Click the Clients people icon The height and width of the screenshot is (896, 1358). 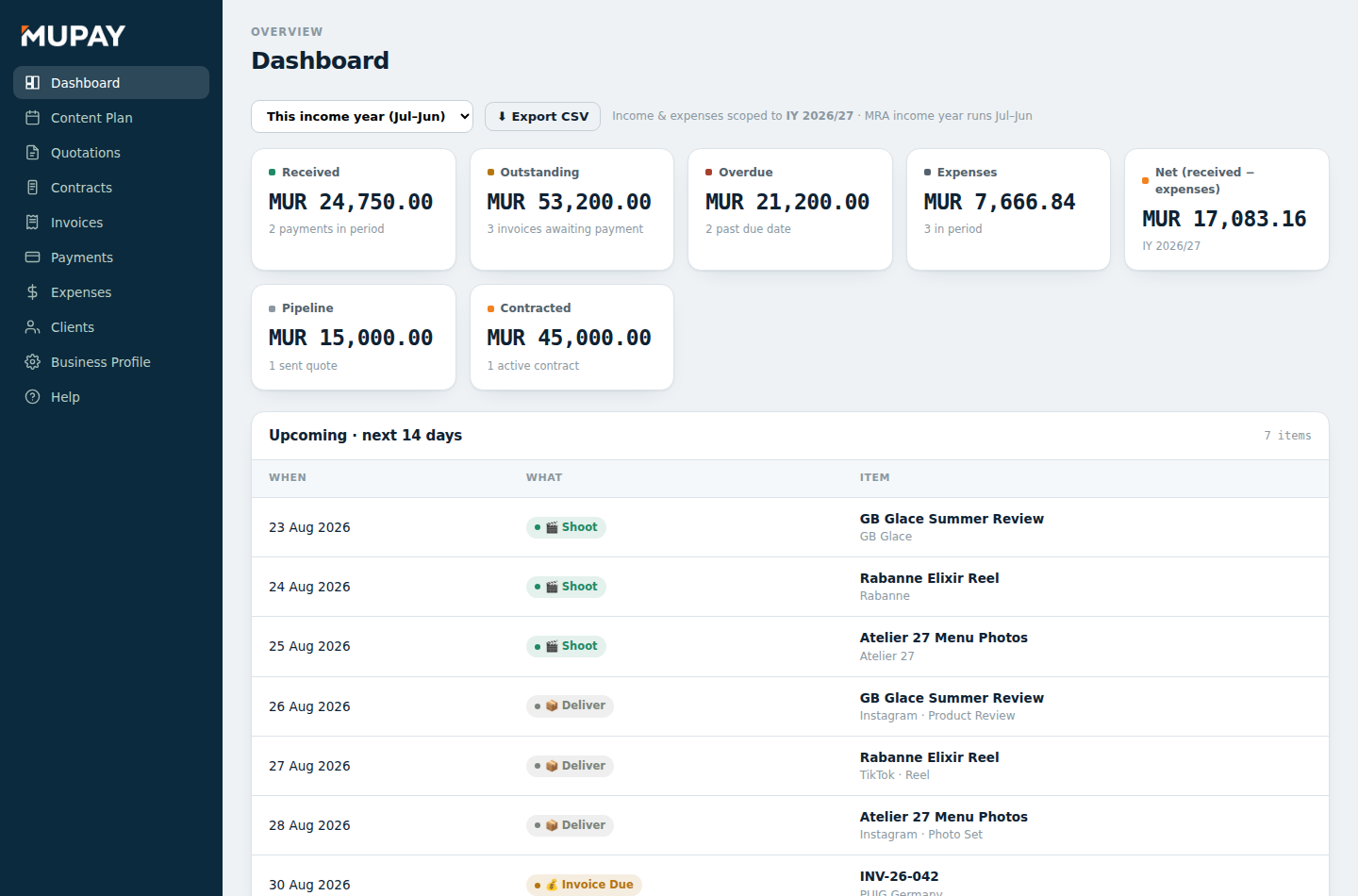32,327
